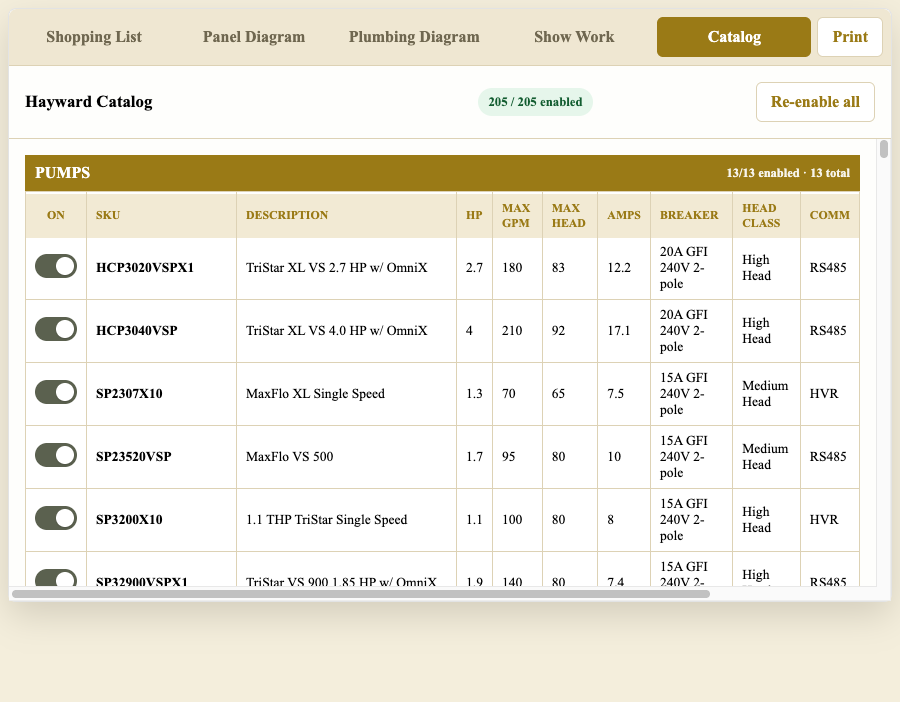Click RS485 in SP23520VSP row
This screenshot has width=900, height=702.
click(x=828, y=457)
